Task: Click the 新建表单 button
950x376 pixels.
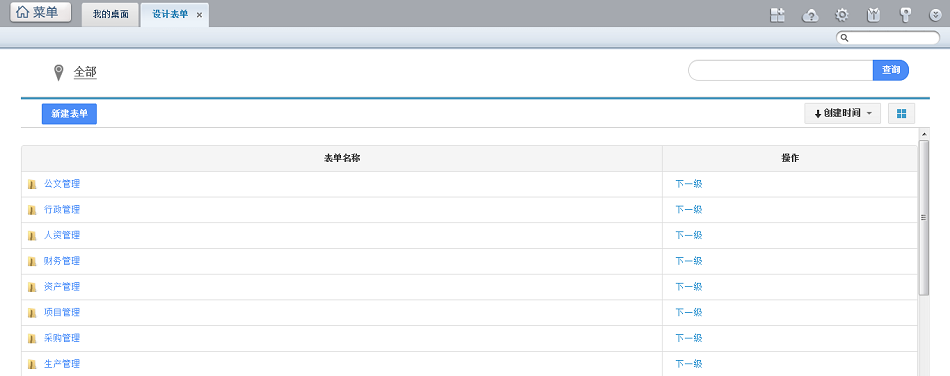Action: click(x=69, y=114)
